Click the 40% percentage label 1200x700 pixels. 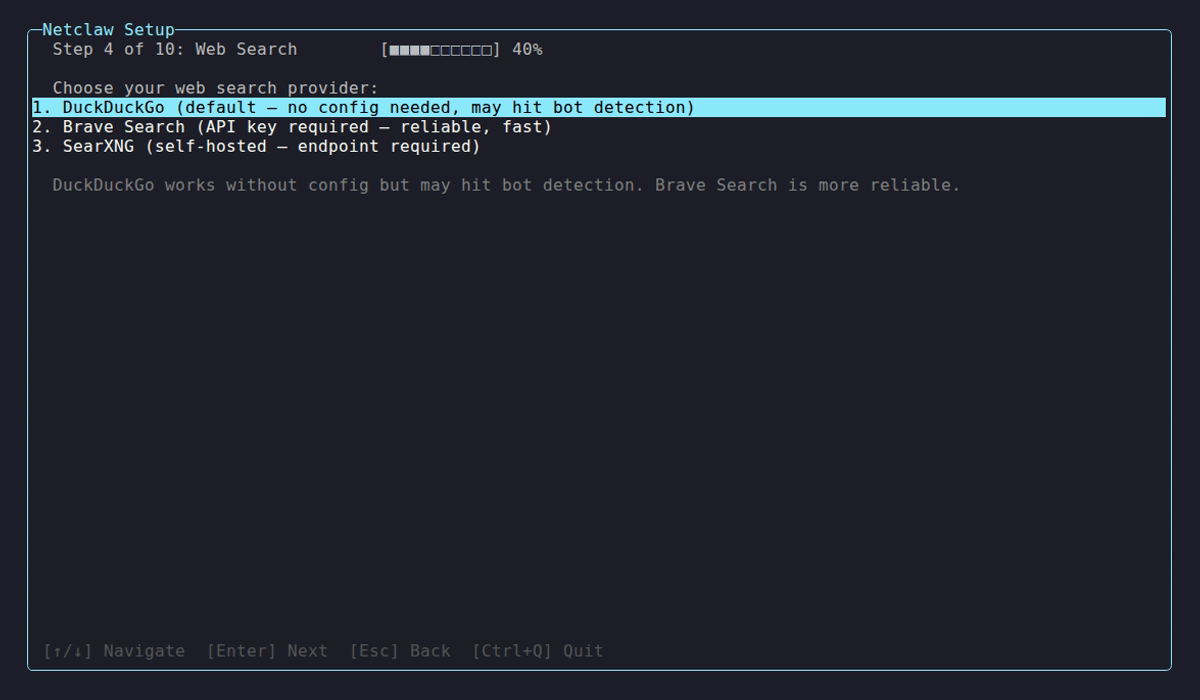[527, 49]
